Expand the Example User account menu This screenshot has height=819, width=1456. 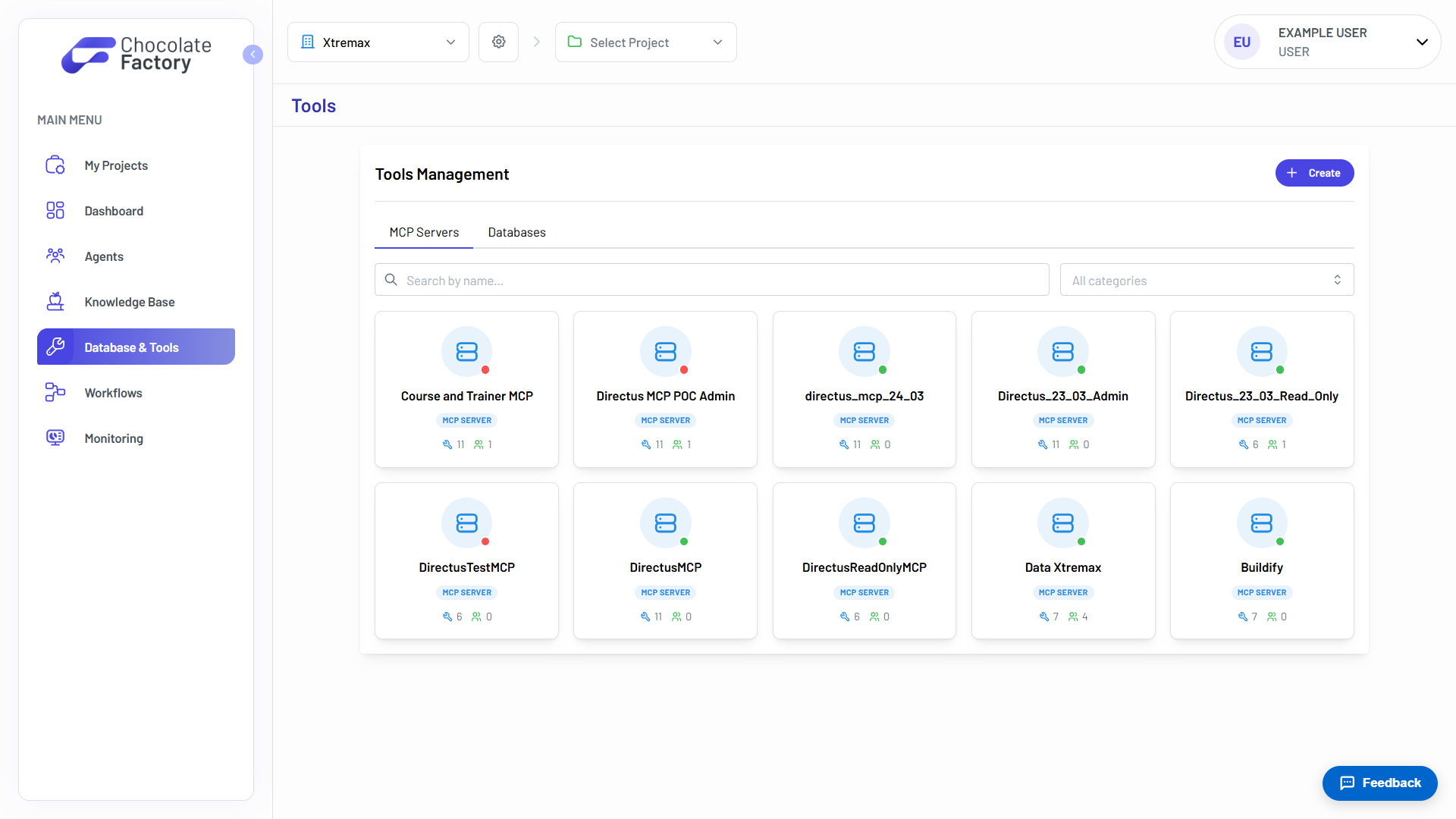click(x=1328, y=42)
